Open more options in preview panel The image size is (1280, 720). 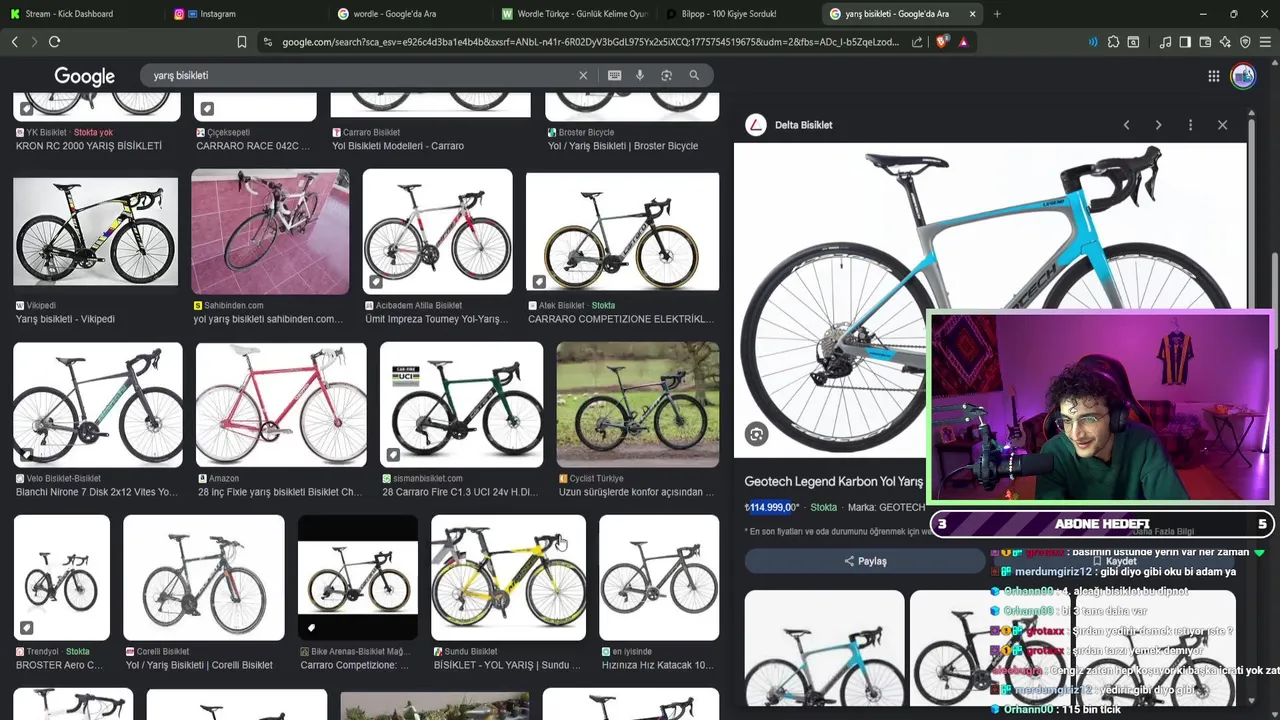tap(1190, 125)
